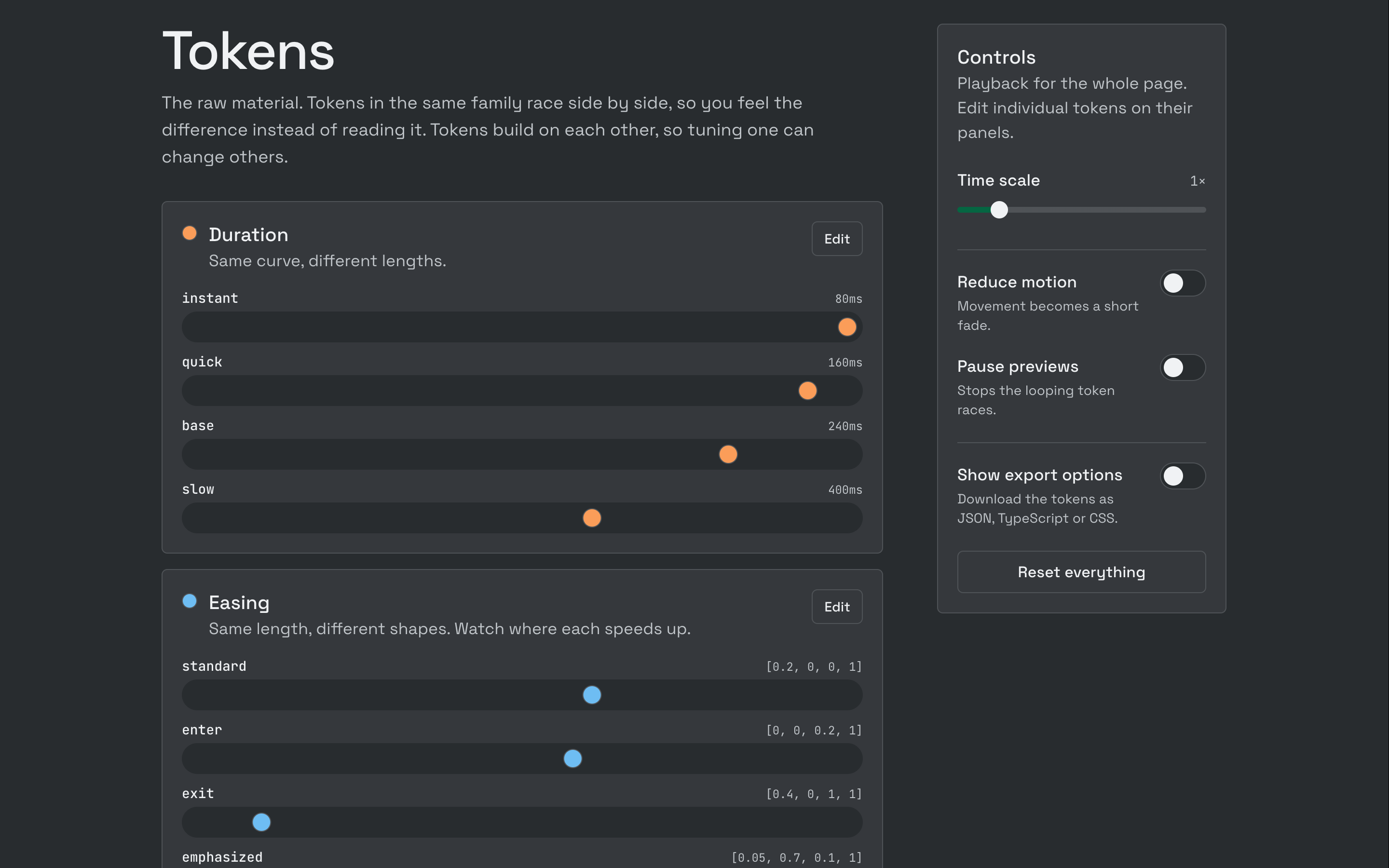Click the Reset everything button
Screen dimensions: 1389x868
point(1081,572)
